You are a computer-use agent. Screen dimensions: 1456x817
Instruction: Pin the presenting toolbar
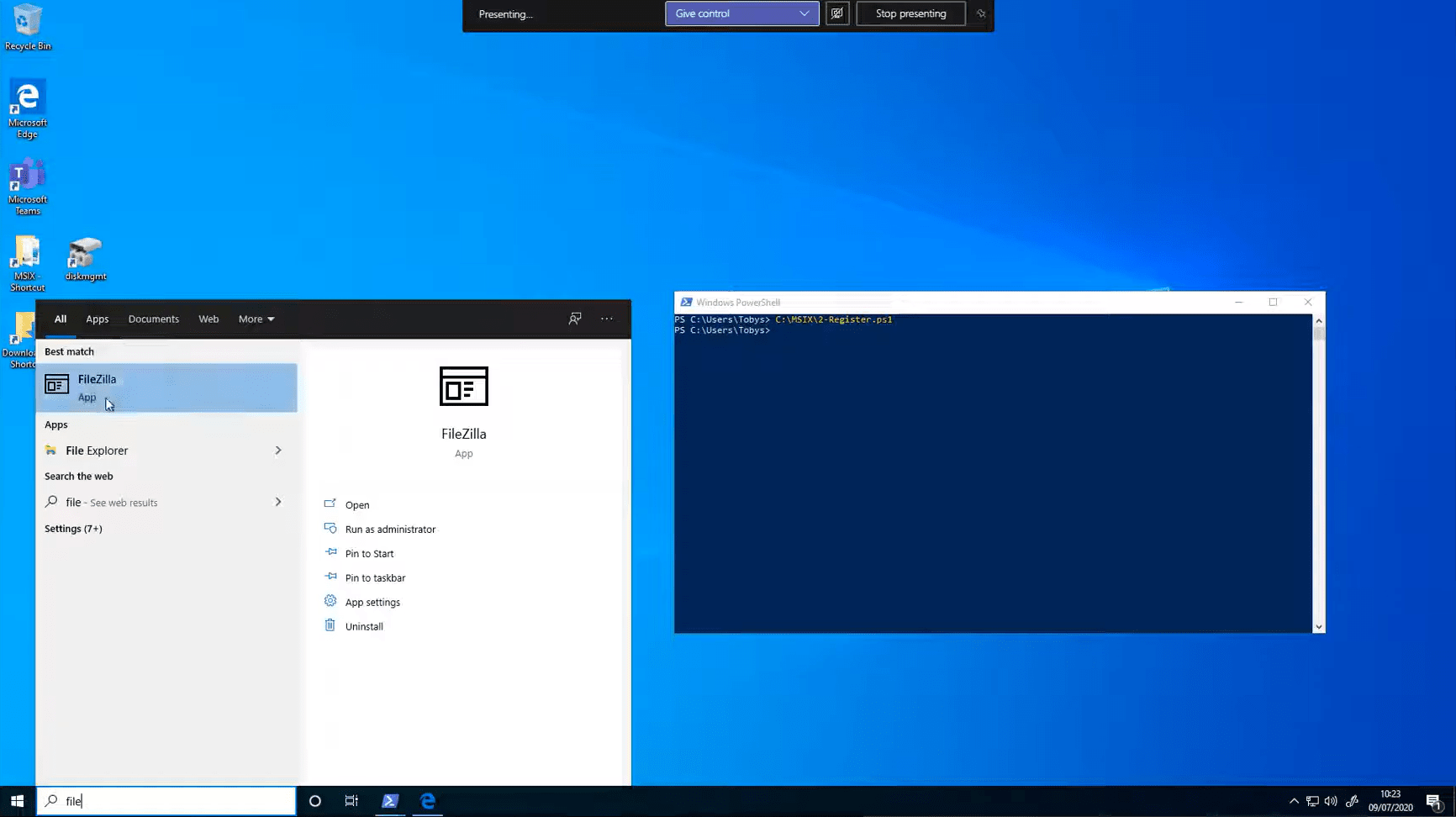[980, 13]
